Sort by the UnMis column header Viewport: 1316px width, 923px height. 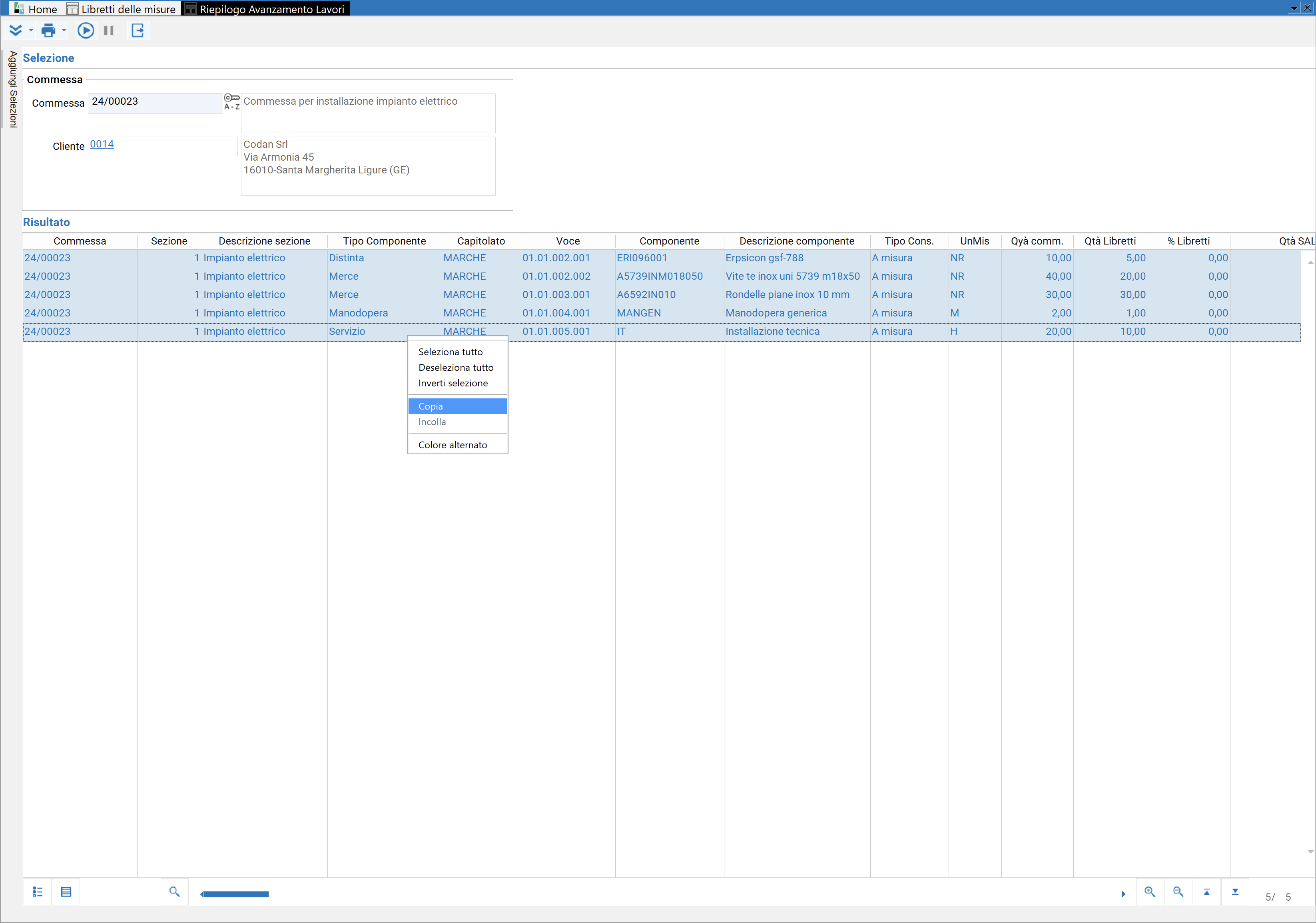coord(974,241)
